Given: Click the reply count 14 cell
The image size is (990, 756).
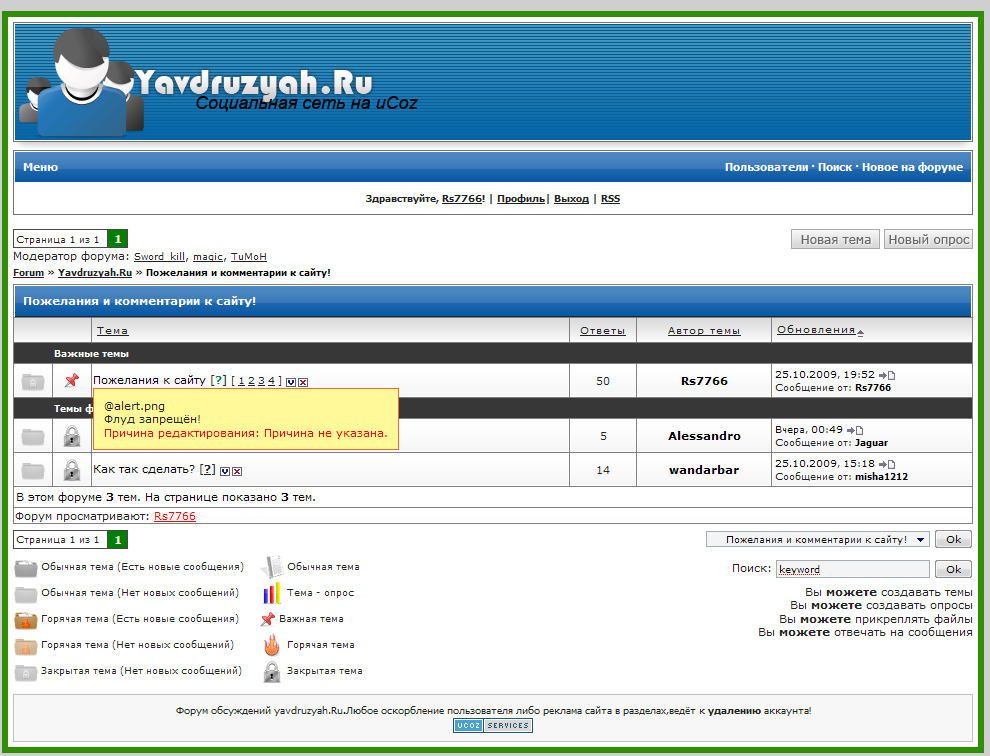Looking at the screenshot, I should [x=603, y=470].
